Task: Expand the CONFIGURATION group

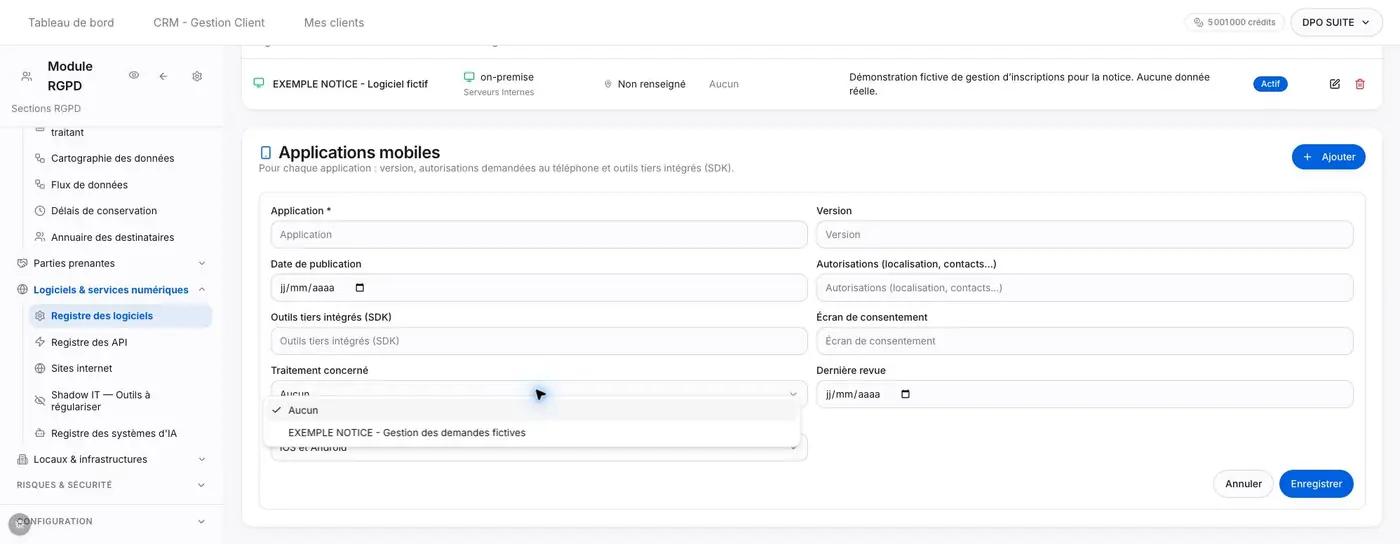Action: tap(202, 521)
